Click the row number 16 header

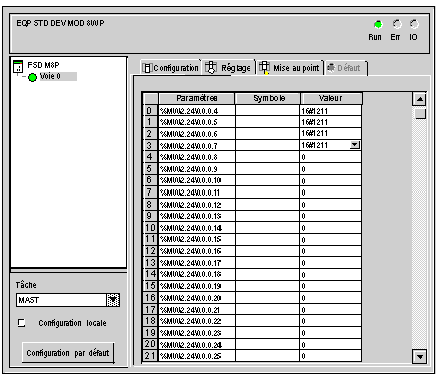pos(150,298)
